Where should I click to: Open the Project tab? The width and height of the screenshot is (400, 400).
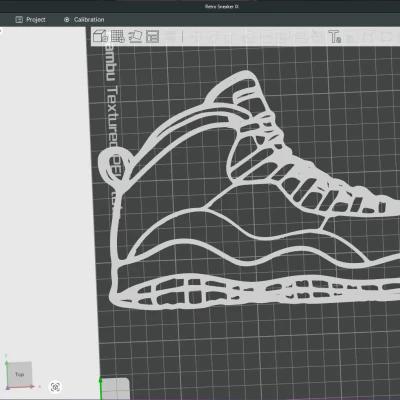point(30,20)
